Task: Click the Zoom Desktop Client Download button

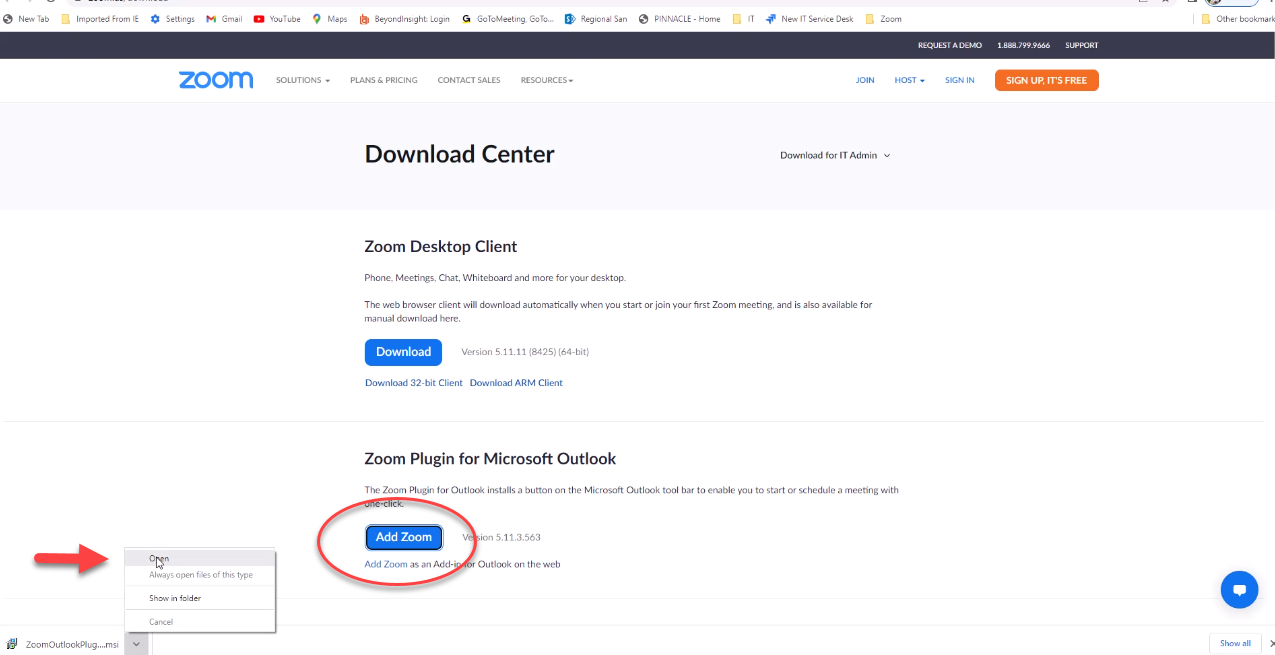Action: (x=403, y=352)
